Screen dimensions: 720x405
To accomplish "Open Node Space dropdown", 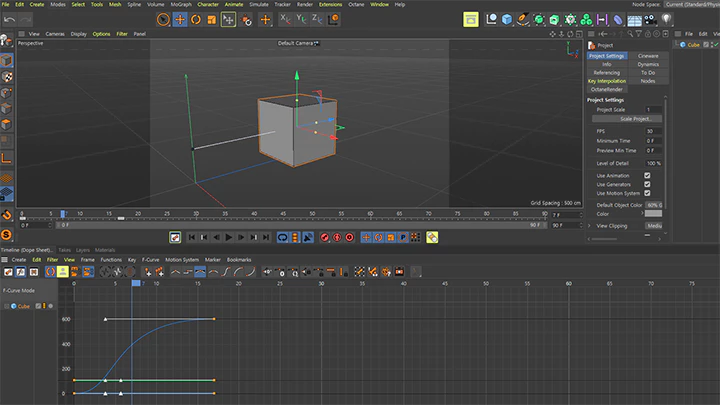I will coord(692,4).
